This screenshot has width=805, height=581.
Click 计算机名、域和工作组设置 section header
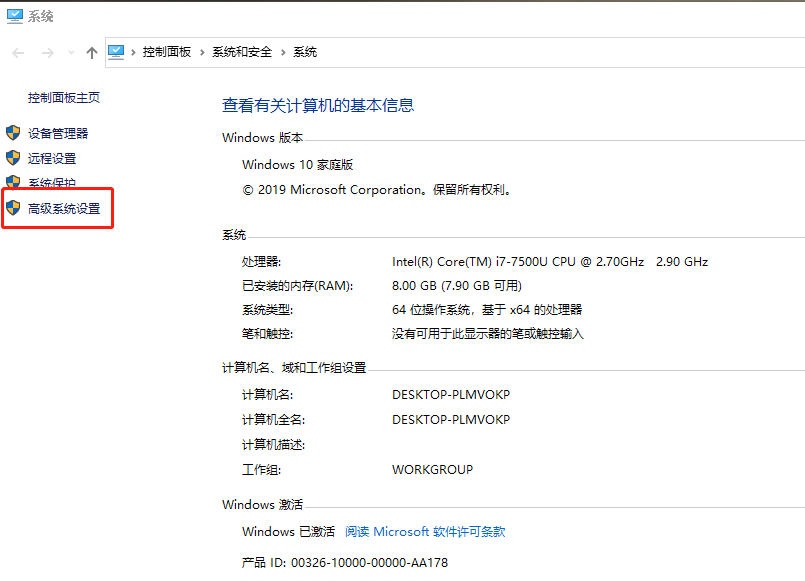[294, 368]
